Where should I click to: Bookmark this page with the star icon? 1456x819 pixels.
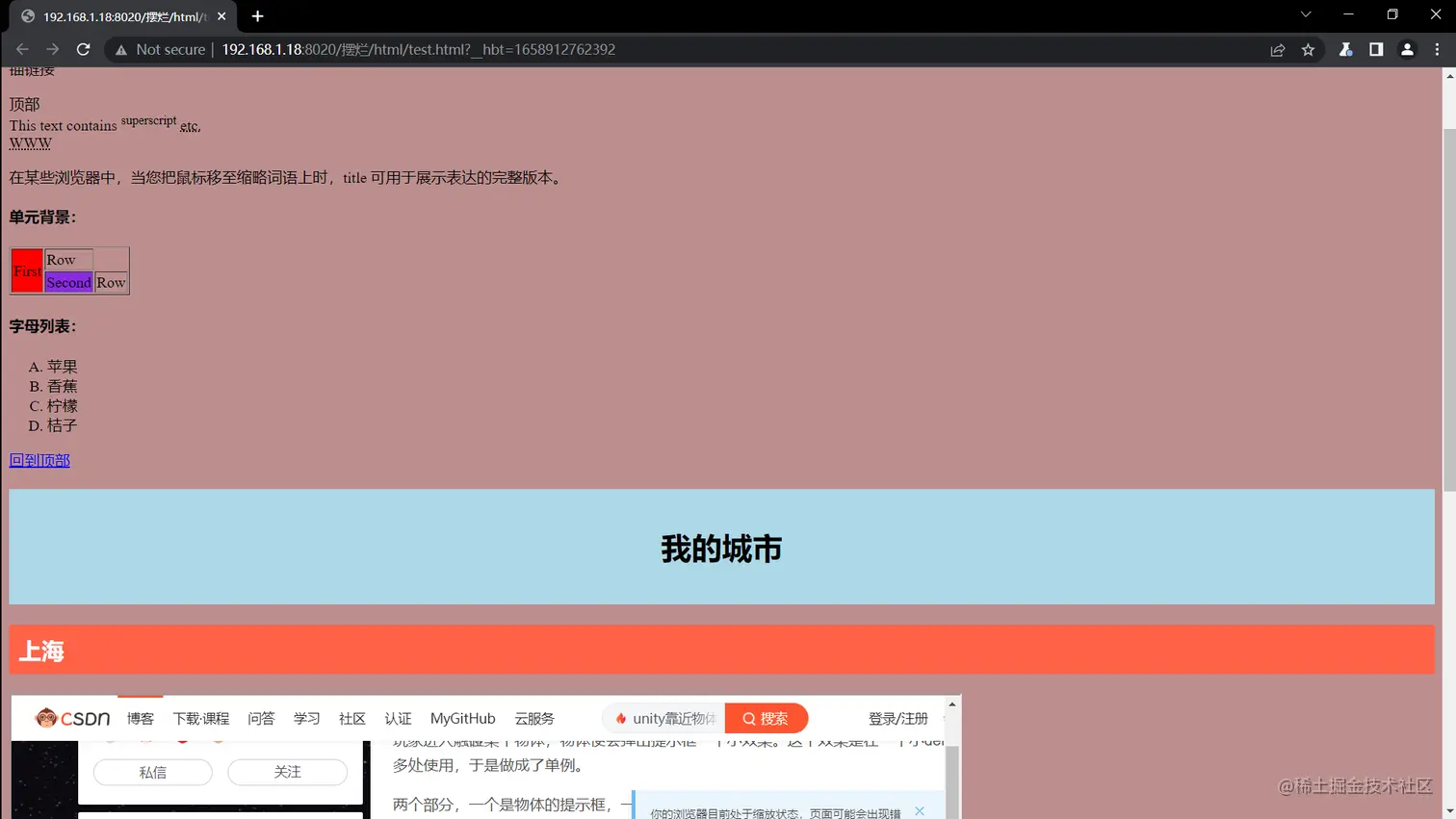pos(1307,49)
